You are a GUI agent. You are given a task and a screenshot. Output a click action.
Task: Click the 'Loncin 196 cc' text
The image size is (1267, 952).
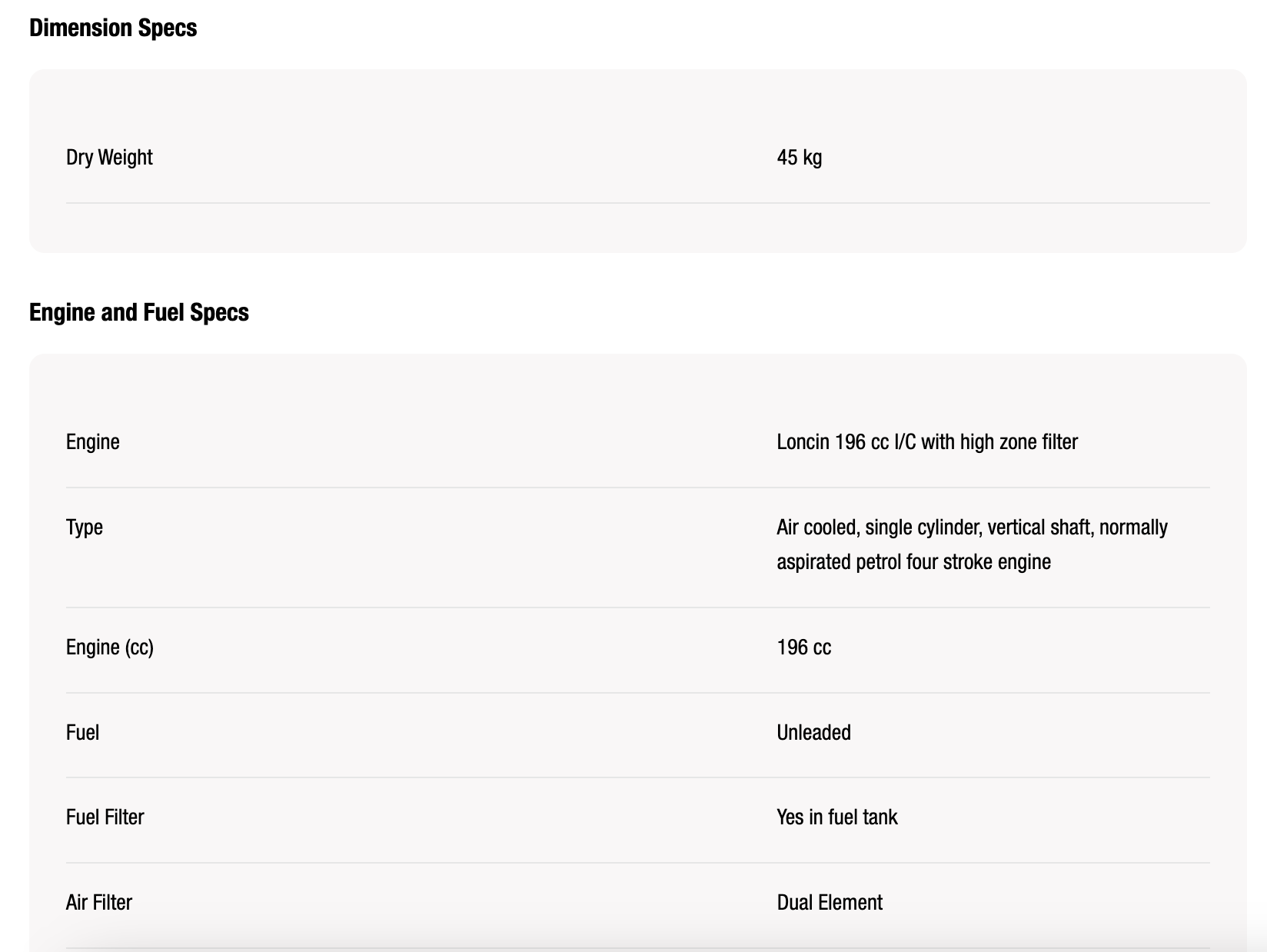click(833, 442)
